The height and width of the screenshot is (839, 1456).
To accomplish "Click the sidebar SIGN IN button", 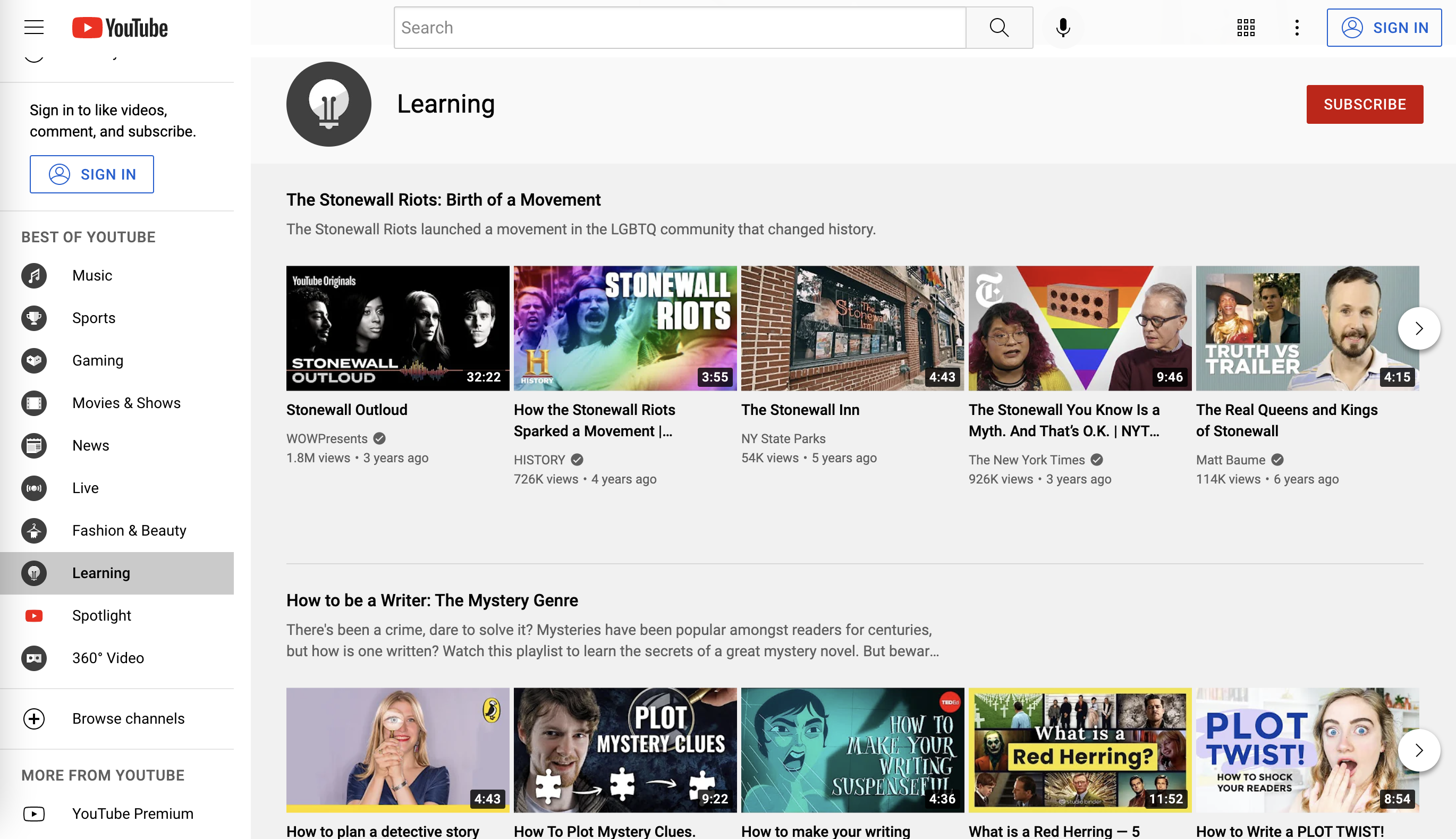I will pos(91,174).
